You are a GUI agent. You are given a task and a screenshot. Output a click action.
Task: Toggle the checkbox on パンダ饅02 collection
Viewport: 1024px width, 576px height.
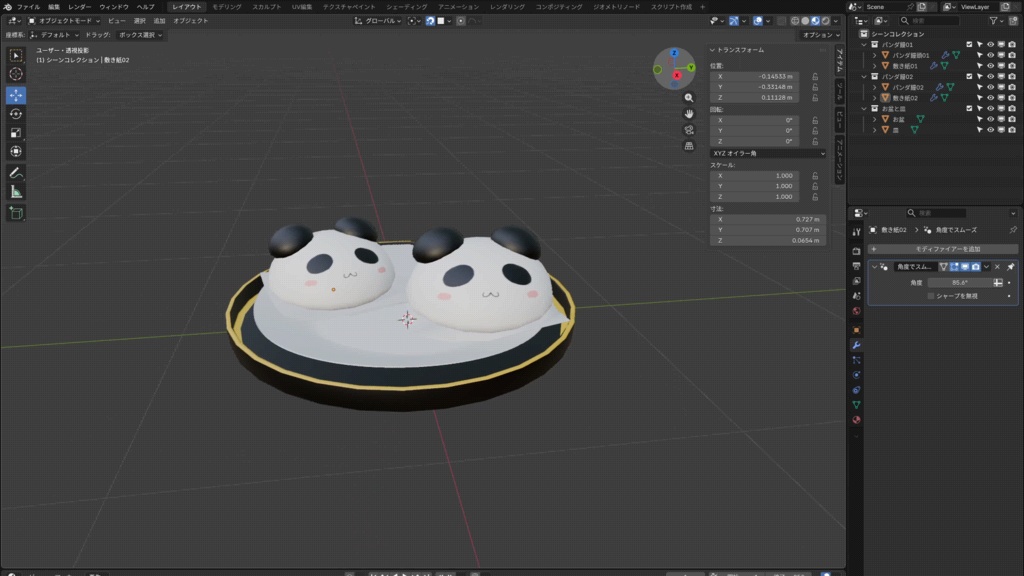(969, 77)
